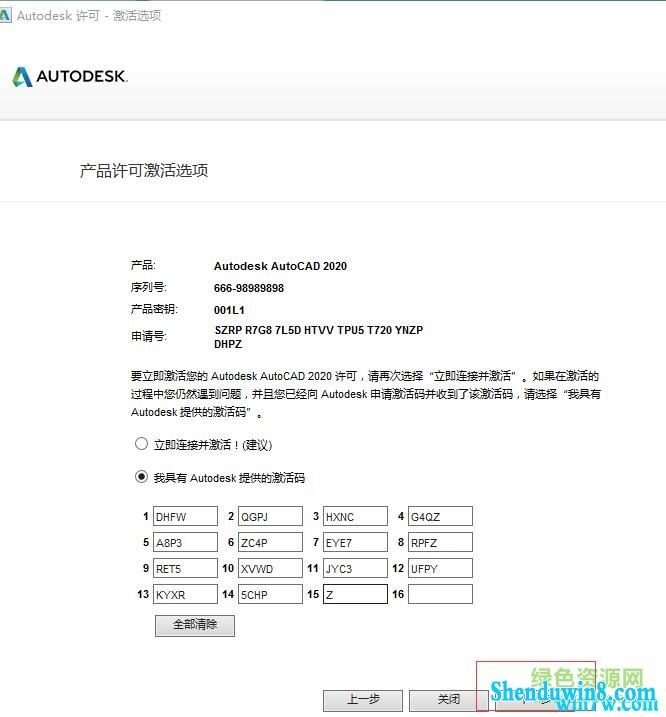This screenshot has width=666, height=717.
Task: Click activation code field 11 with JYC3
Action: [355, 568]
